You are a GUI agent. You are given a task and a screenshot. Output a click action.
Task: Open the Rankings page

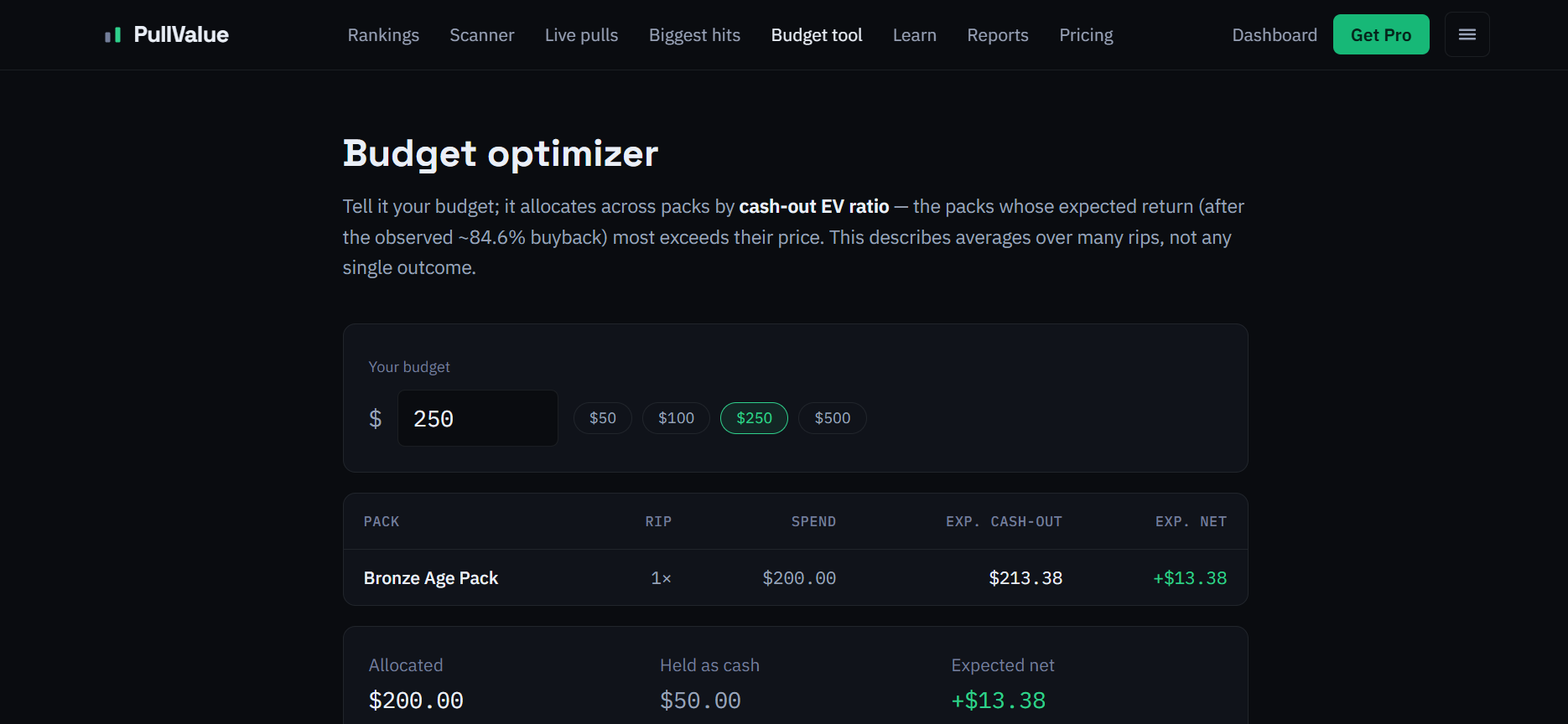pos(383,35)
